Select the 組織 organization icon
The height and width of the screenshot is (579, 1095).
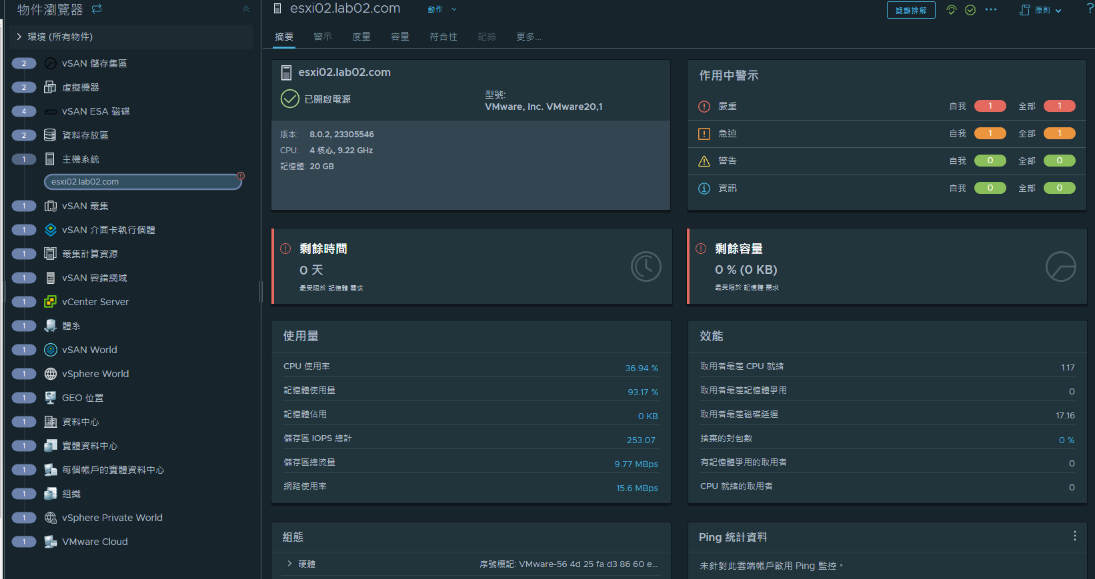(50, 494)
